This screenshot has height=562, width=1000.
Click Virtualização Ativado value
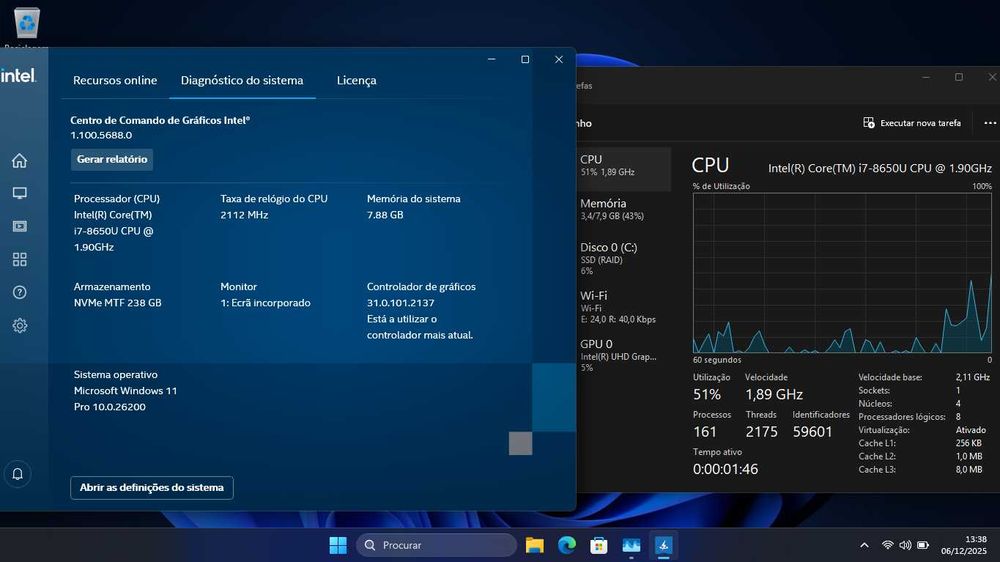click(x=971, y=430)
